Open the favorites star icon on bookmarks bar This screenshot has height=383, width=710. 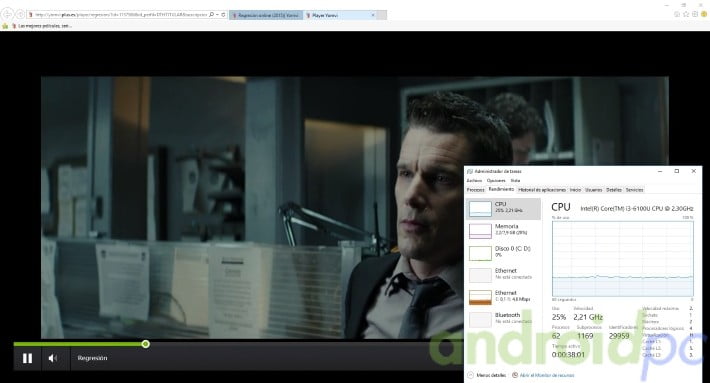(x=5, y=26)
